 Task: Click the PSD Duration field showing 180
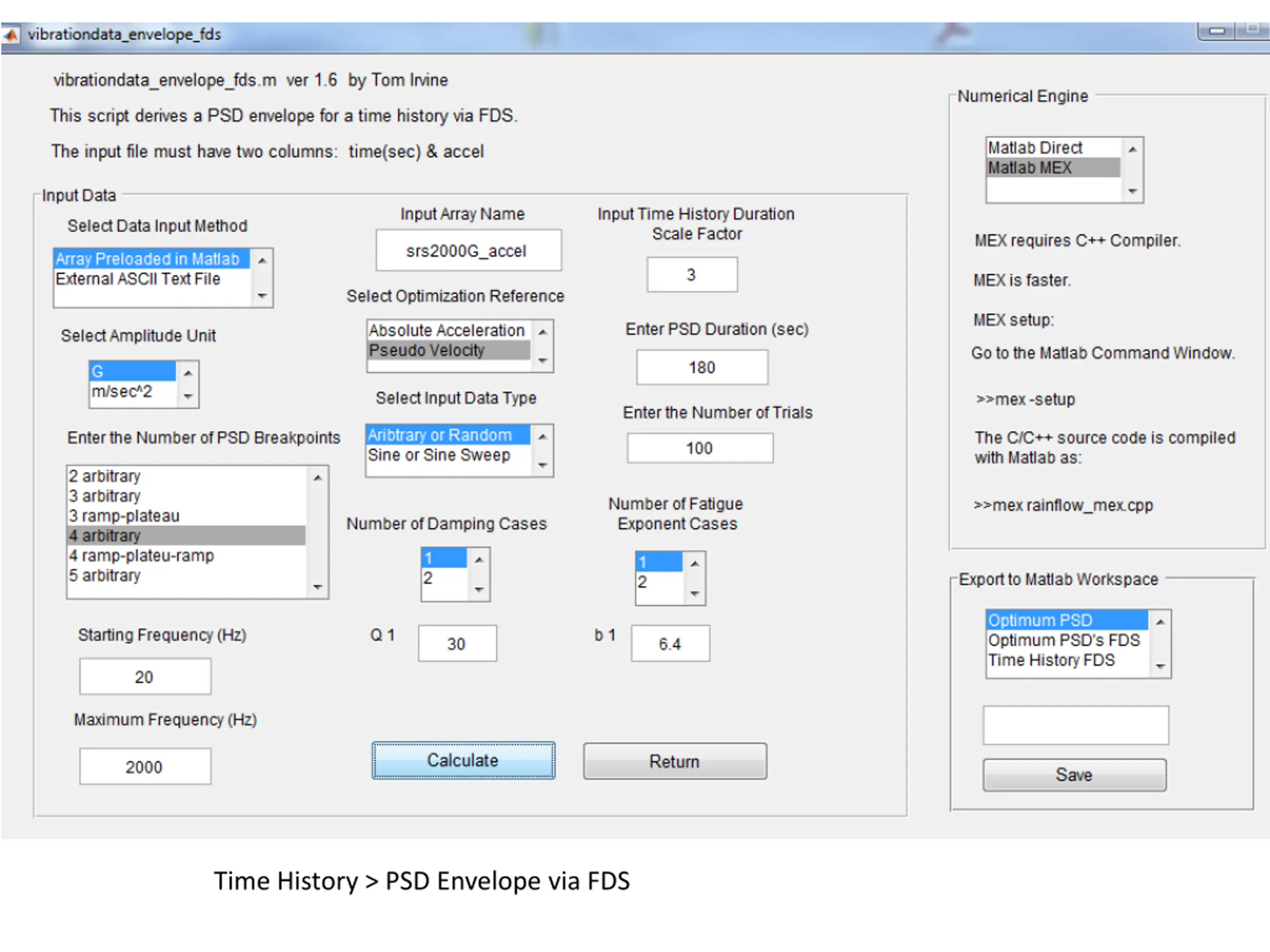click(701, 367)
